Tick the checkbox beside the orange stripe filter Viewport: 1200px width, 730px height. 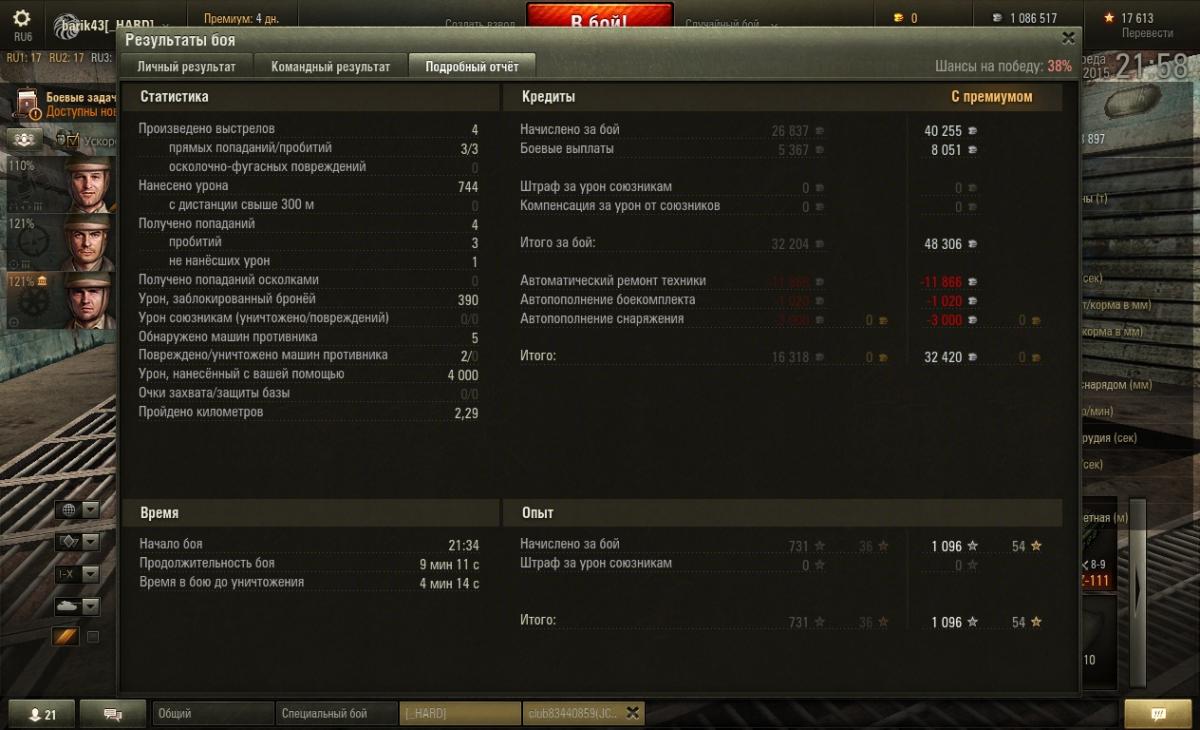pyautogui.click(x=93, y=637)
